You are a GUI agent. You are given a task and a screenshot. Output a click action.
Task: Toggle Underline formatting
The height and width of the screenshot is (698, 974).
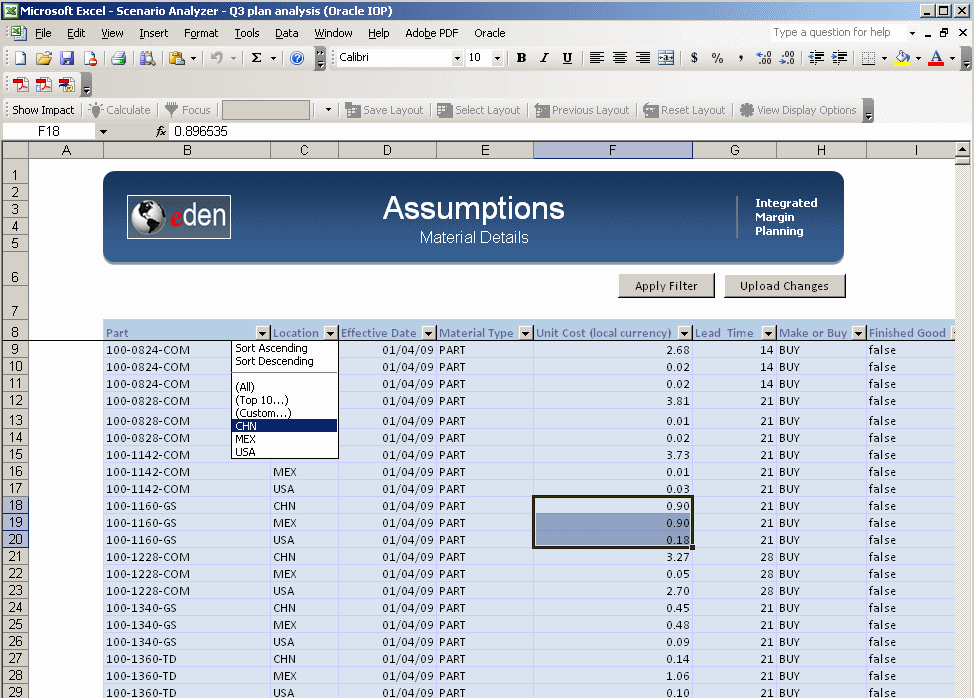pos(567,58)
